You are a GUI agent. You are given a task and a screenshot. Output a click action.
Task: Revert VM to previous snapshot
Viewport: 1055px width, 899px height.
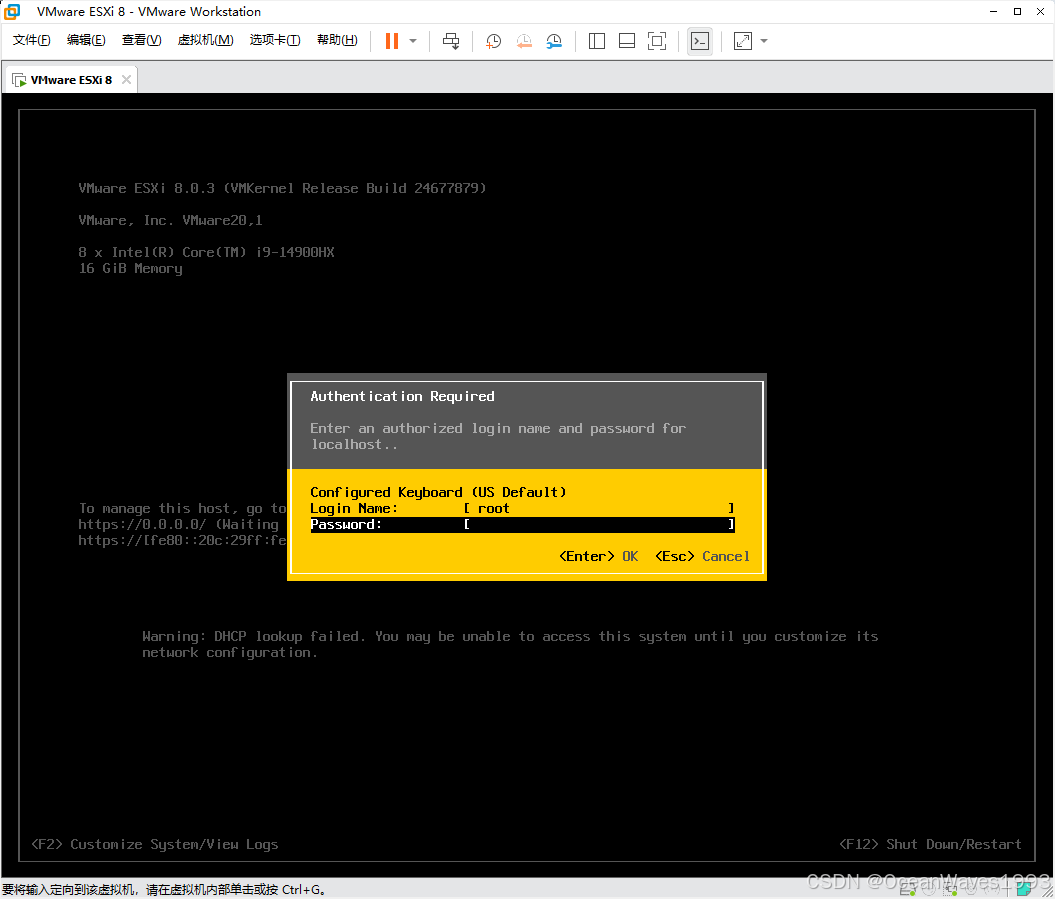523,41
